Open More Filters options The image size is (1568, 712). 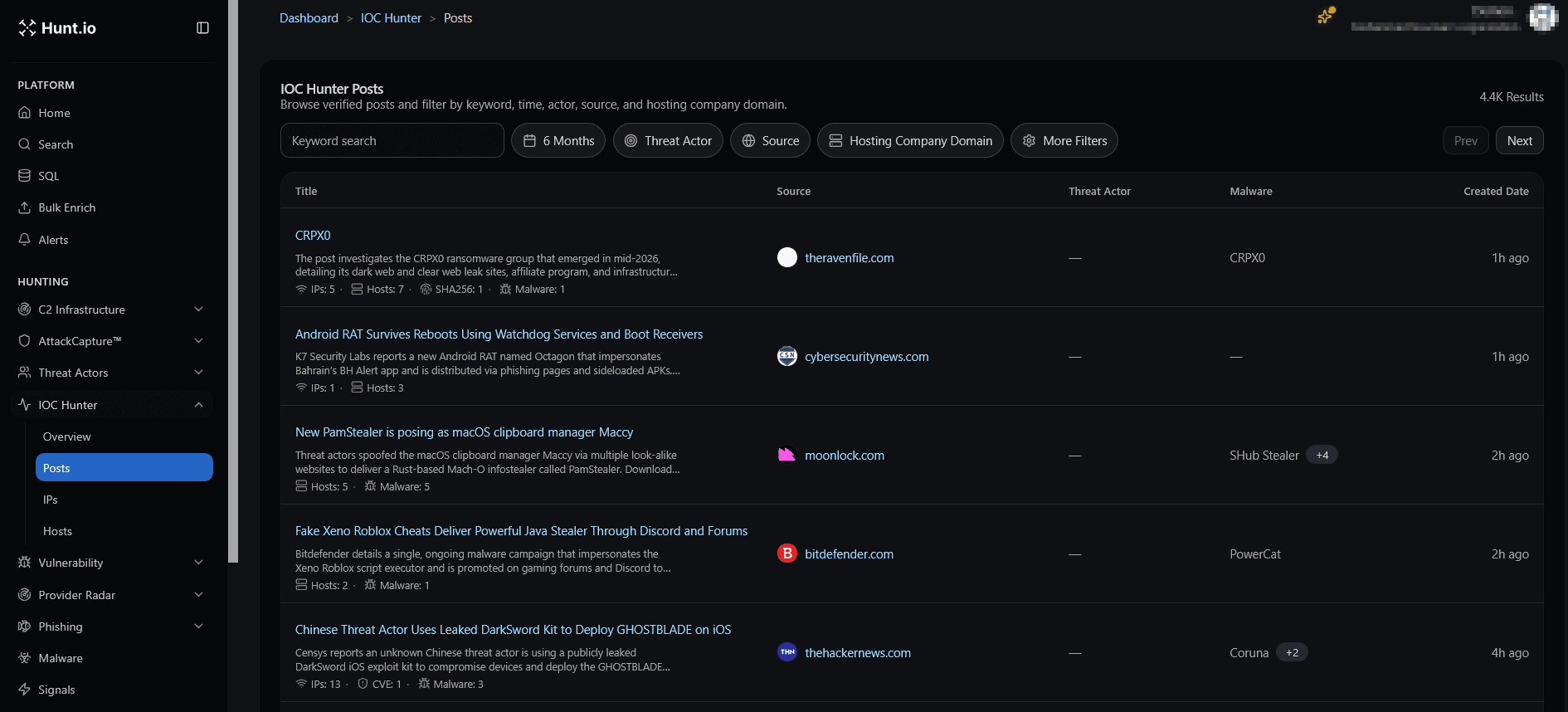tap(1064, 140)
